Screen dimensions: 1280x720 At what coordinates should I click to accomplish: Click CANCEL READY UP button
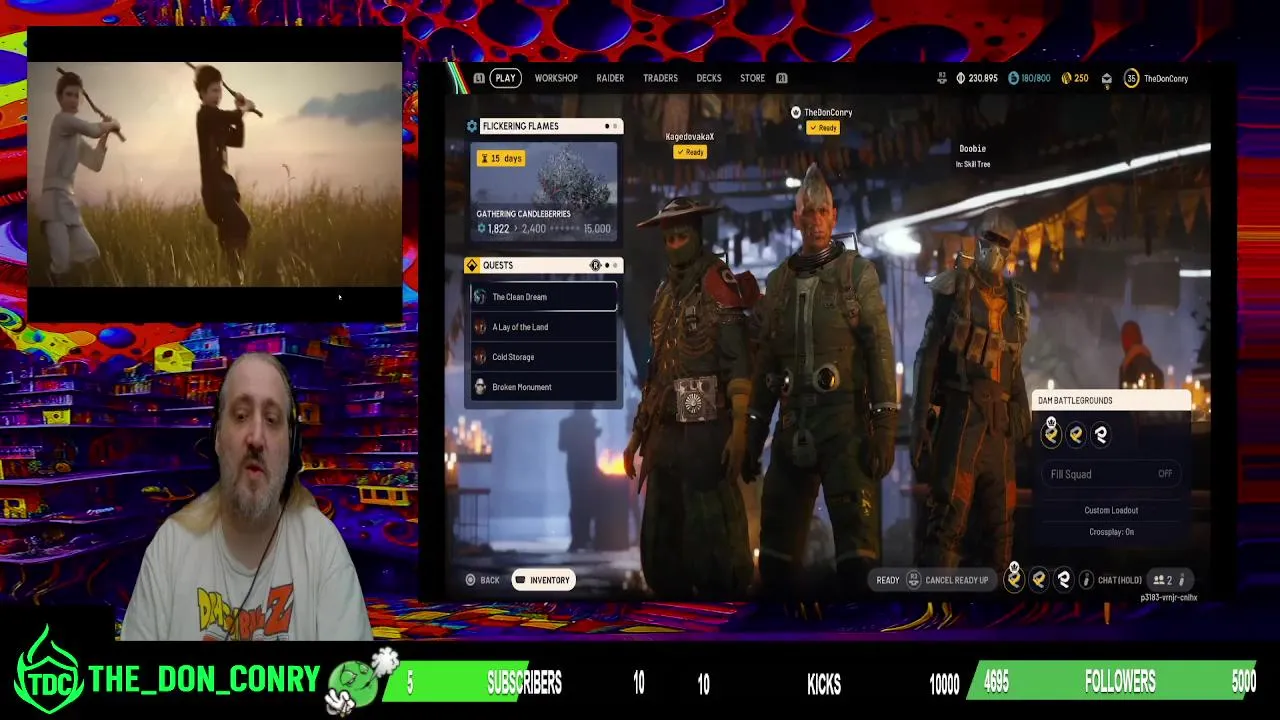click(948, 580)
